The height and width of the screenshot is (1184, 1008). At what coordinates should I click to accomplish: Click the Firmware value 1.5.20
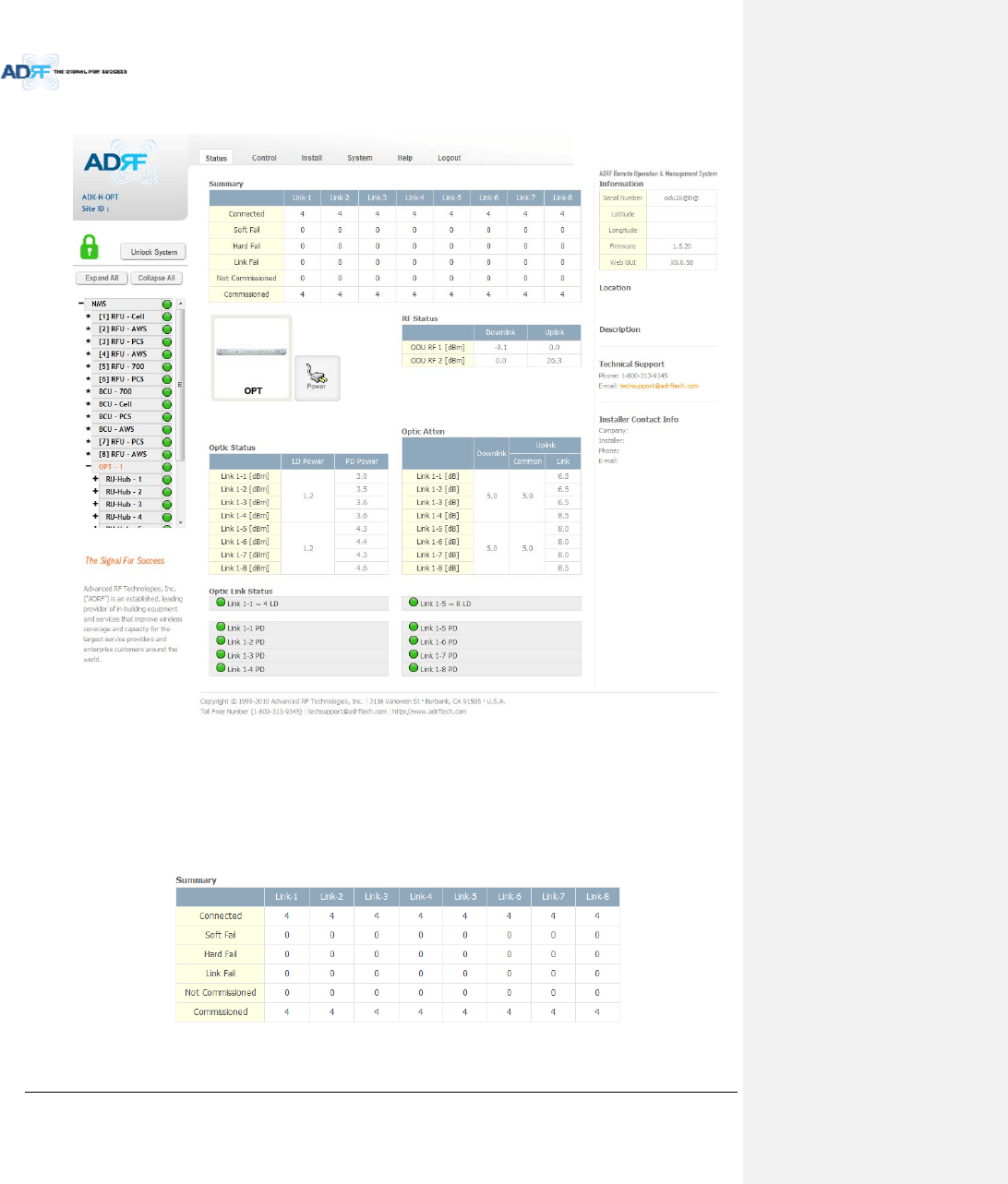(x=680, y=246)
